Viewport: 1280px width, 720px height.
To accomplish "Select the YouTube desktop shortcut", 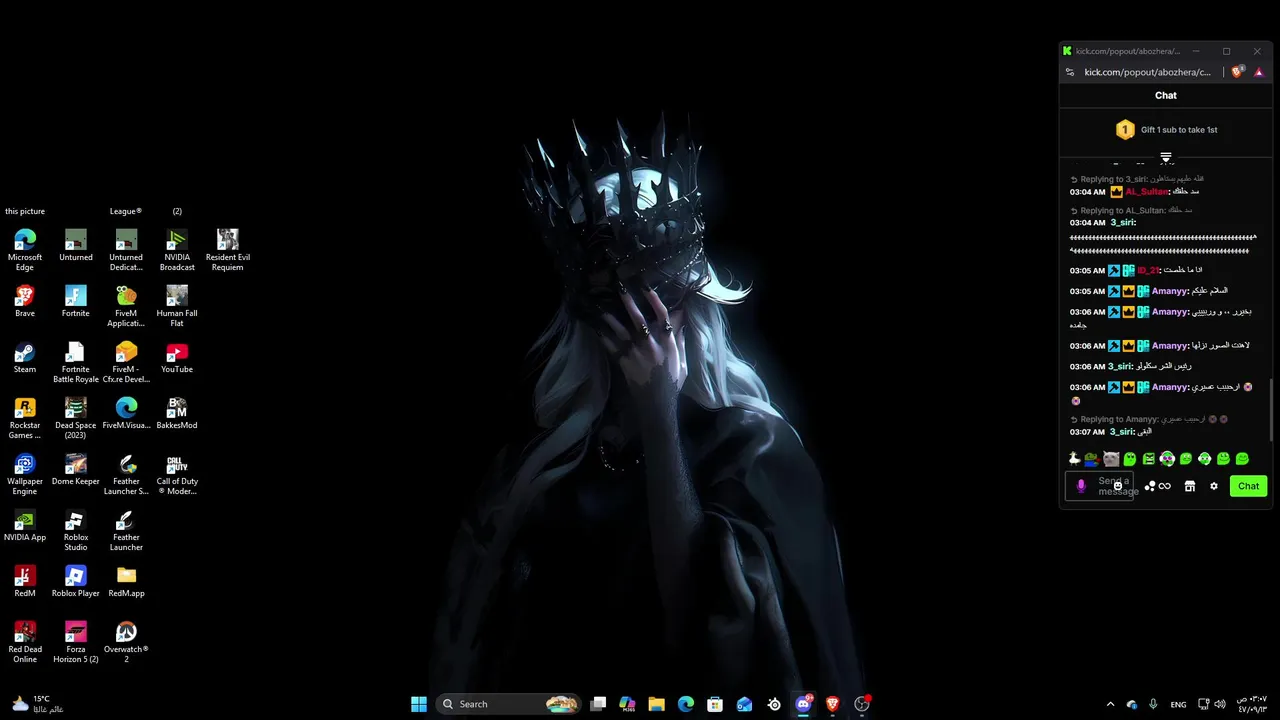I will click(177, 357).
